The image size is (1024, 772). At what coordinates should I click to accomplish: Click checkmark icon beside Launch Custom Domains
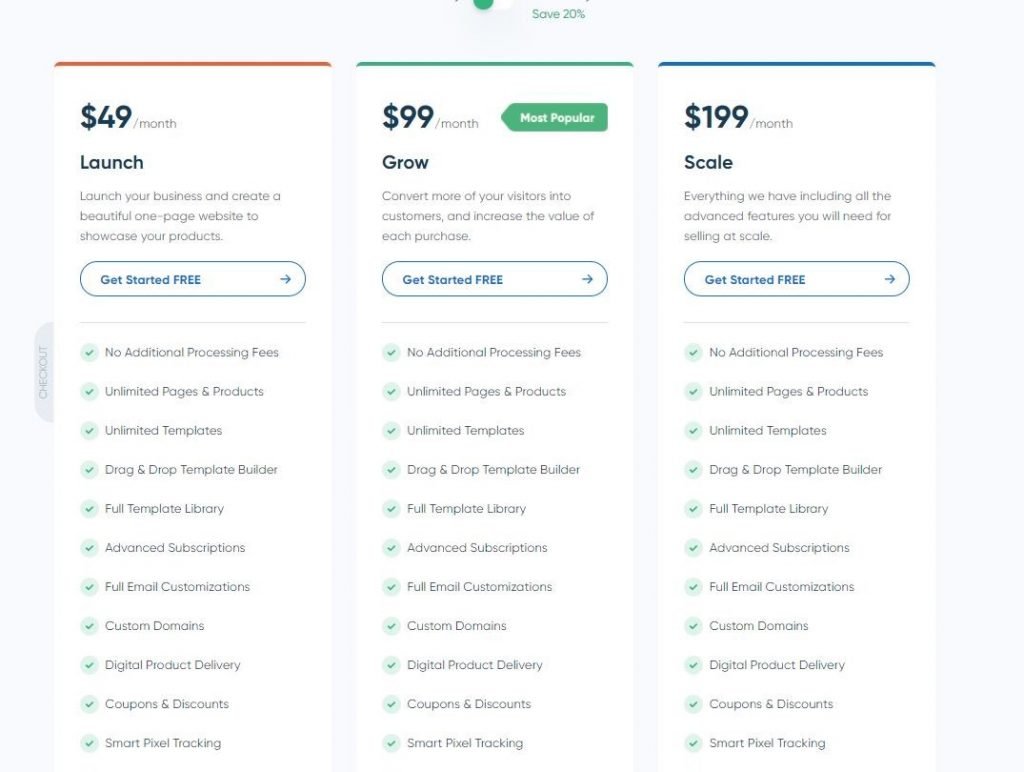89,626
